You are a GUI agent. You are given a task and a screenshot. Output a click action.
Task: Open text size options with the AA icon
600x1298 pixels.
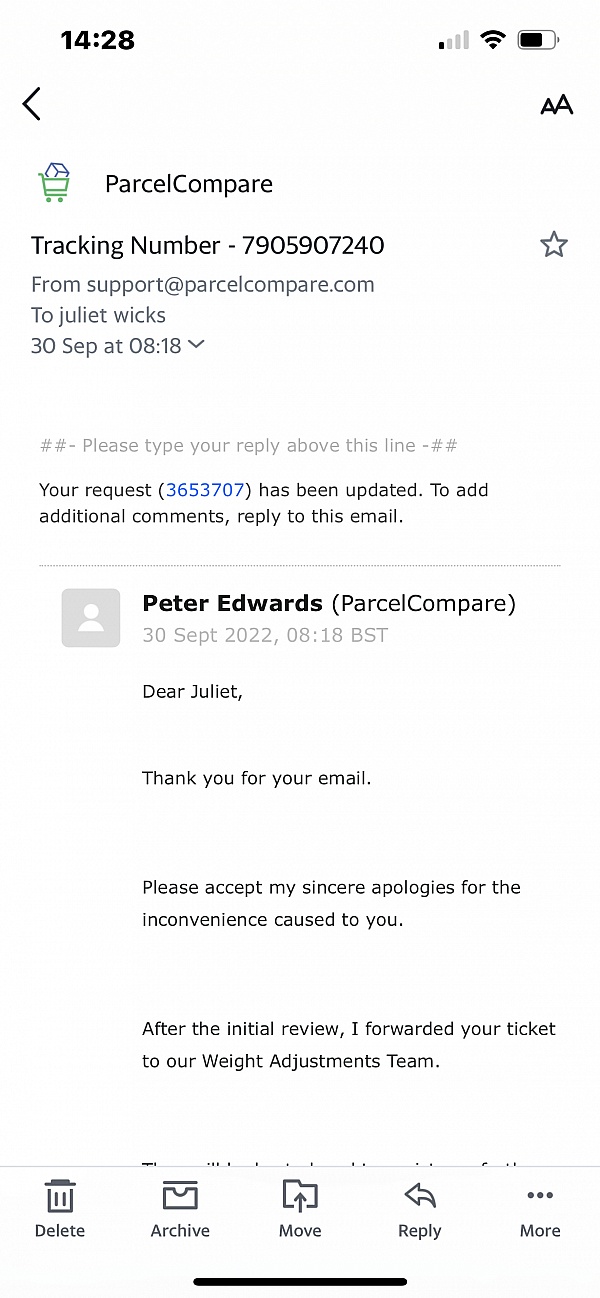(x=557, y=104)
